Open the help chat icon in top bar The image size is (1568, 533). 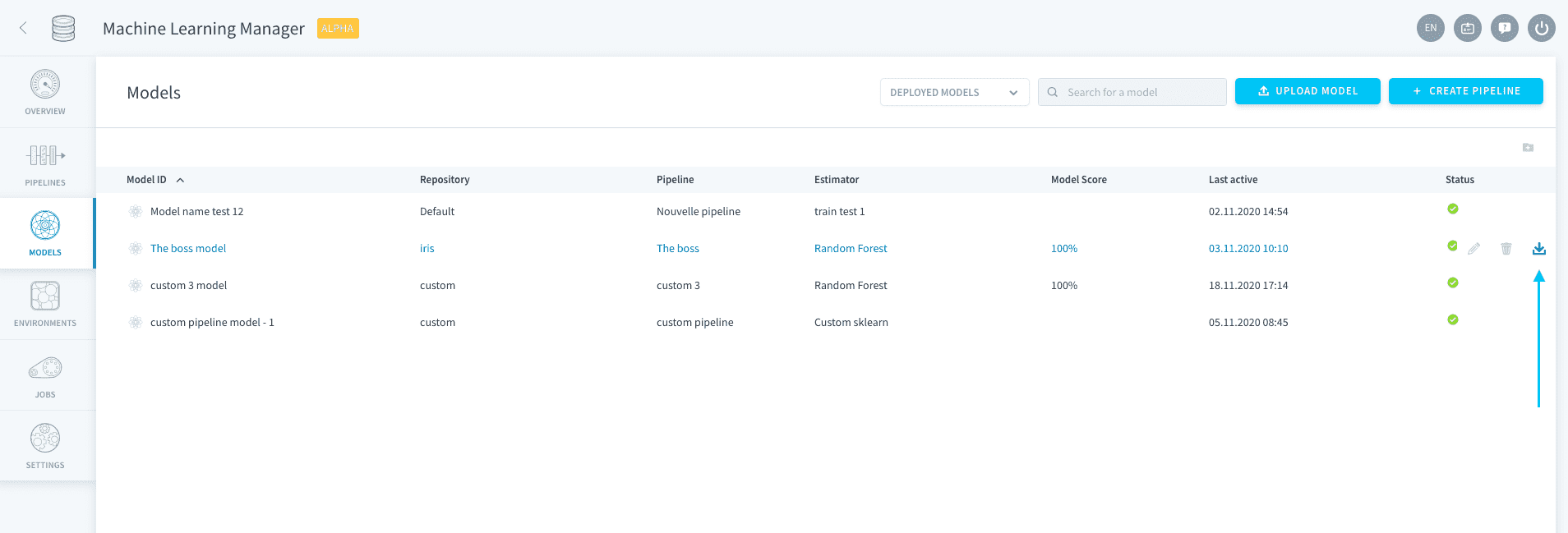tap(1505, 28)
